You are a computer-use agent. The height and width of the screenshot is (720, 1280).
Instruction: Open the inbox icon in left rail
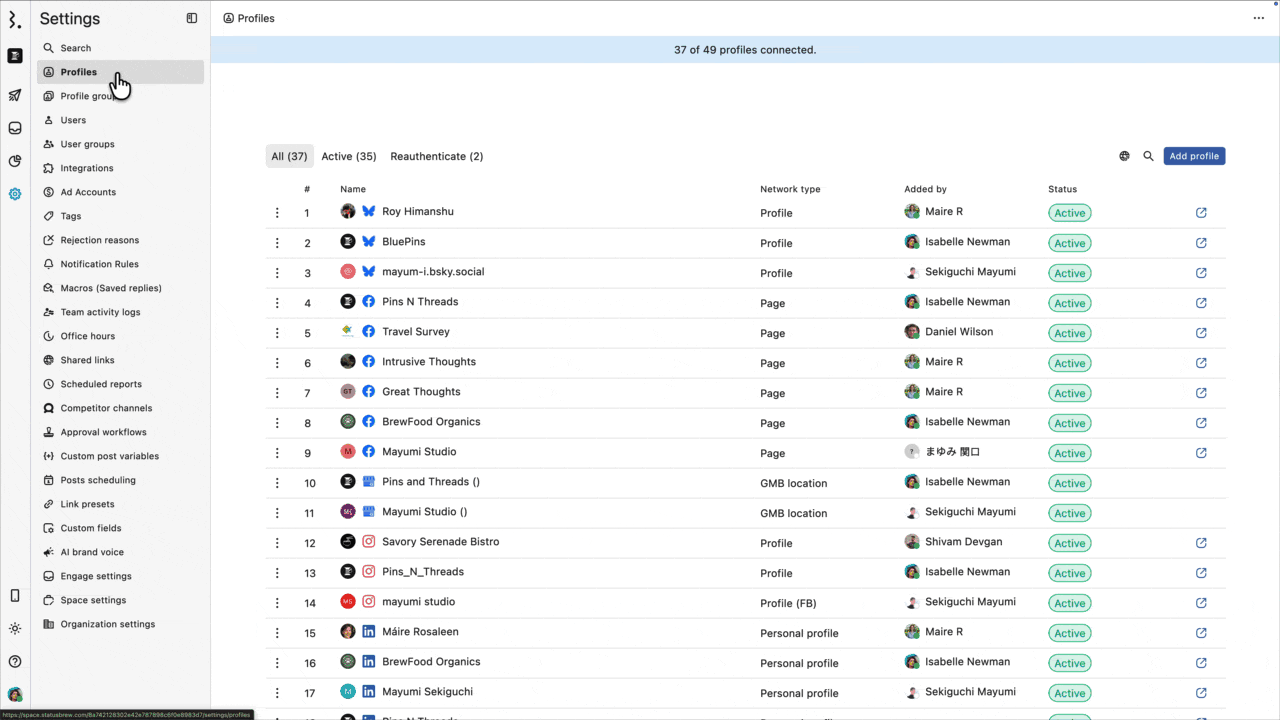point(15,128)
